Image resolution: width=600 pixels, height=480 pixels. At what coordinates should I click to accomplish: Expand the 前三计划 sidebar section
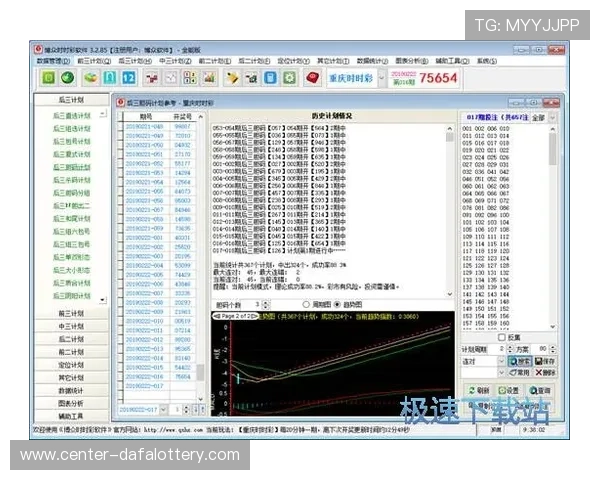71,313
